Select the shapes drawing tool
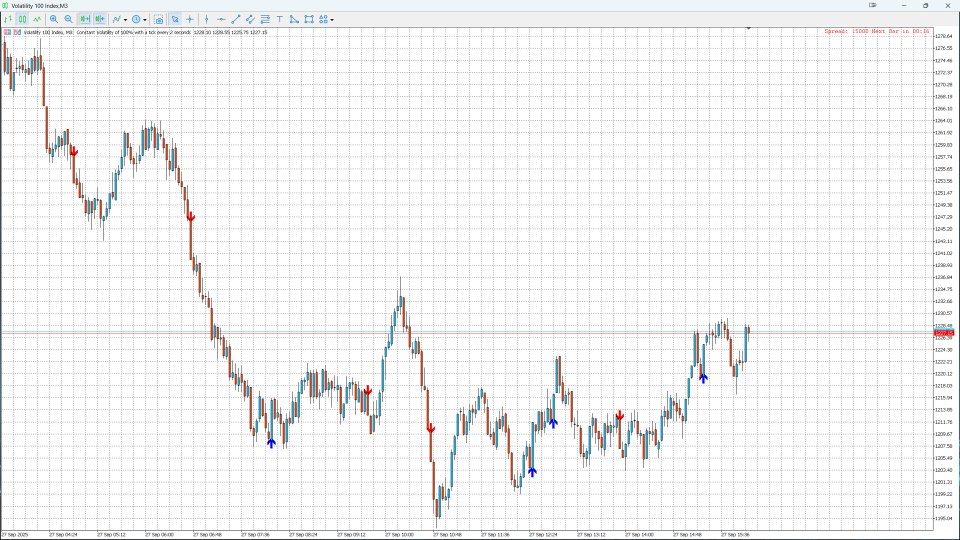This screenshot has height=540, width=960. coord(294,20)
